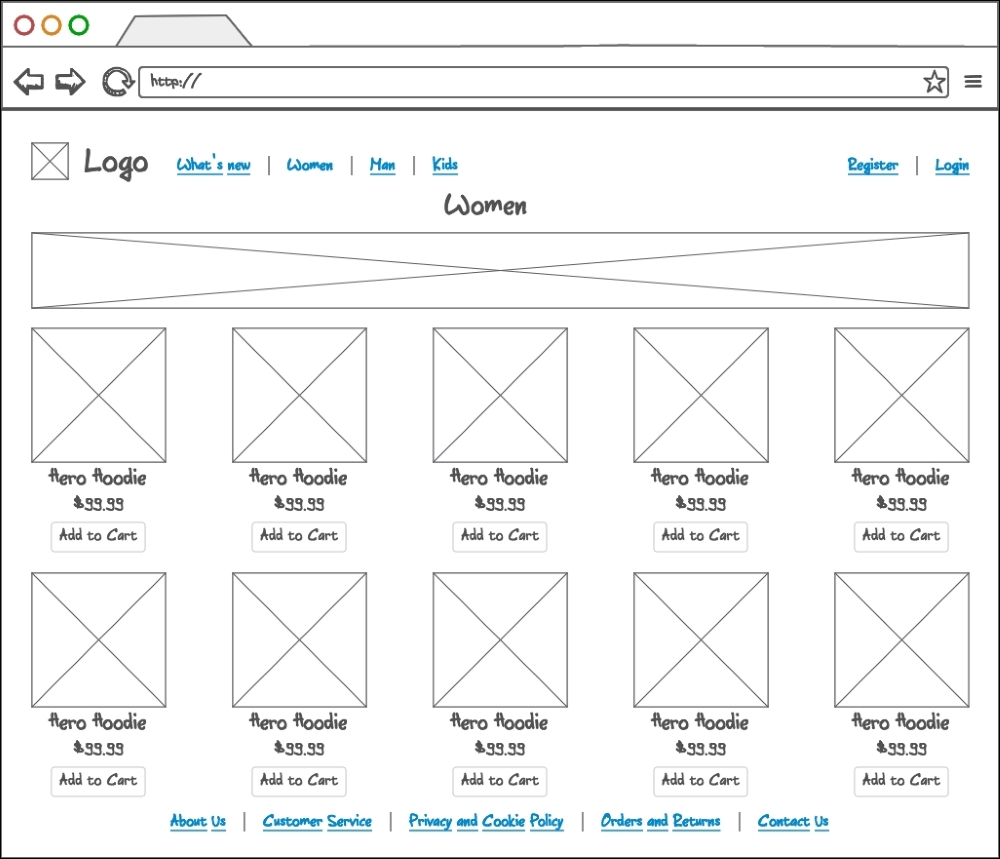Viewport: 1000px width, 859px height.
Task: View the Privacy and Cookie Policy page
Action: [485, 821]
